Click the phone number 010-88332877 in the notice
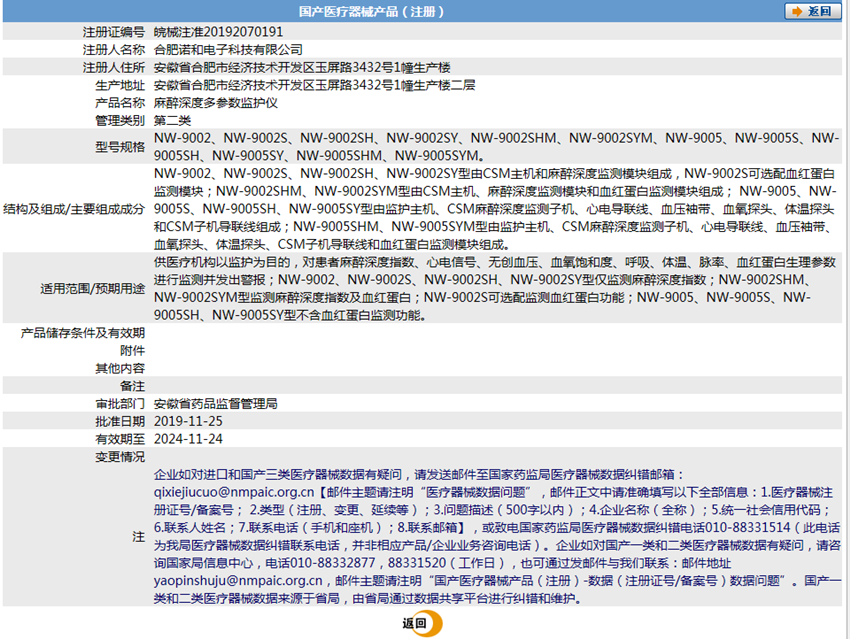 [x=333, y=563]
